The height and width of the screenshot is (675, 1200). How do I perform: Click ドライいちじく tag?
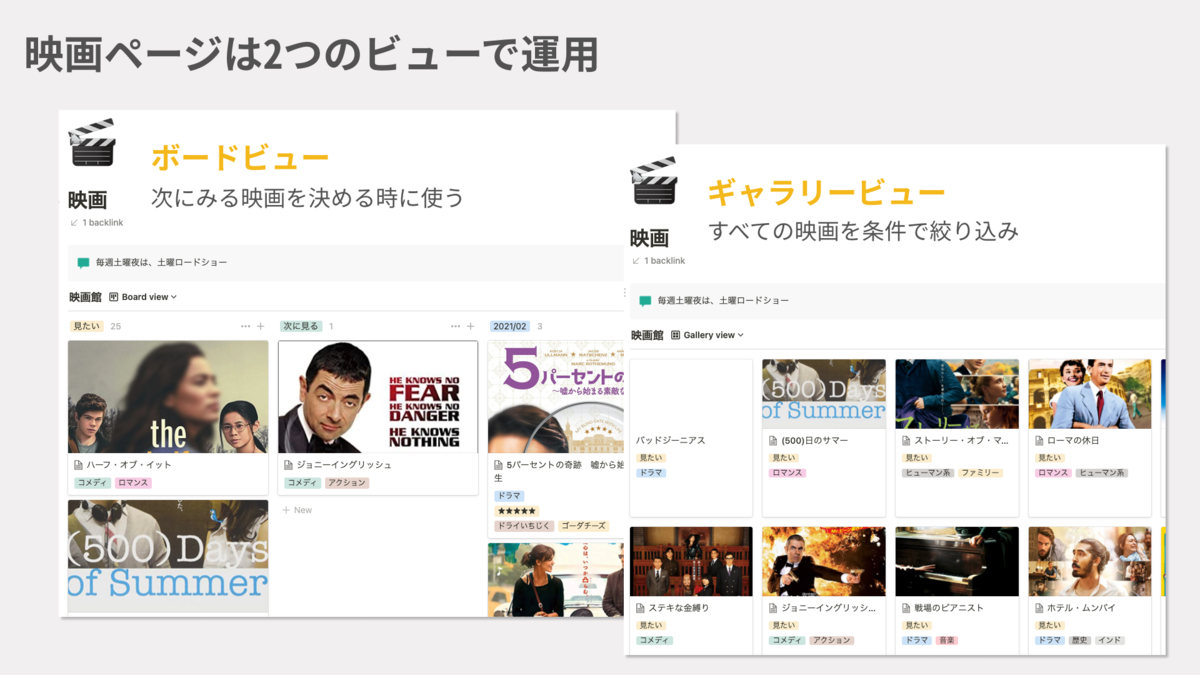524,525
